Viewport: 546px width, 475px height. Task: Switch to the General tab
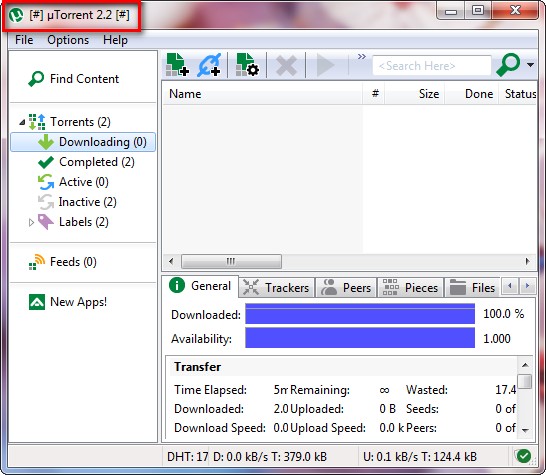[x=201, y=286]
